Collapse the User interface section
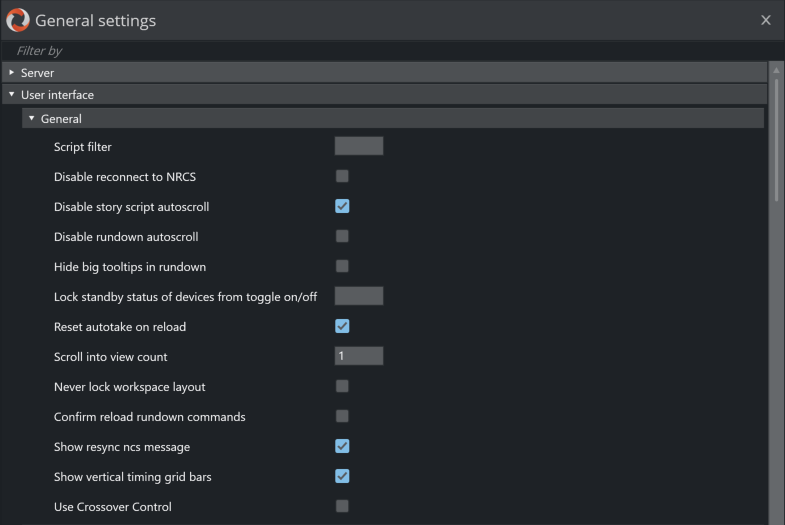 point(12,95)
